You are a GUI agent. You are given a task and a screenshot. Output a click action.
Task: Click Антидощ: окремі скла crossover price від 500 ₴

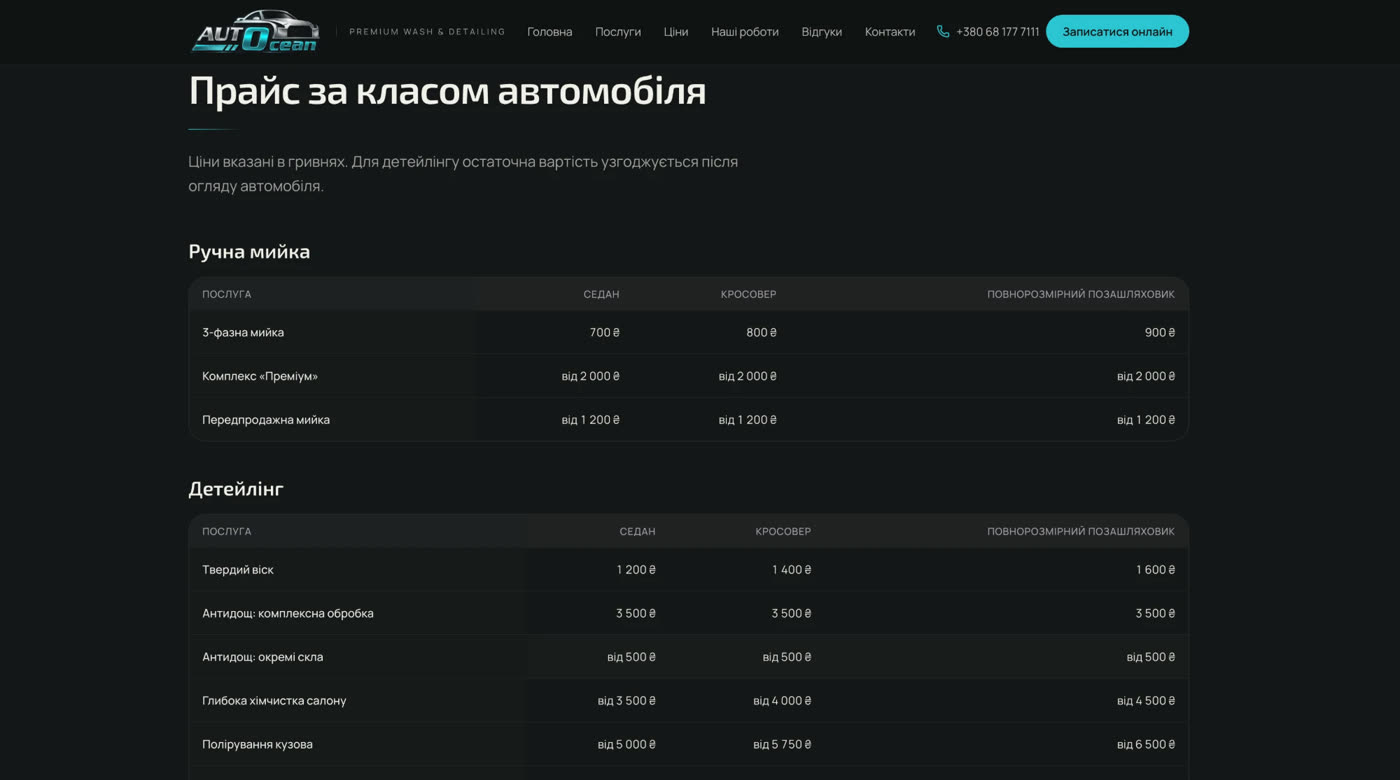[x=787, y=657]
